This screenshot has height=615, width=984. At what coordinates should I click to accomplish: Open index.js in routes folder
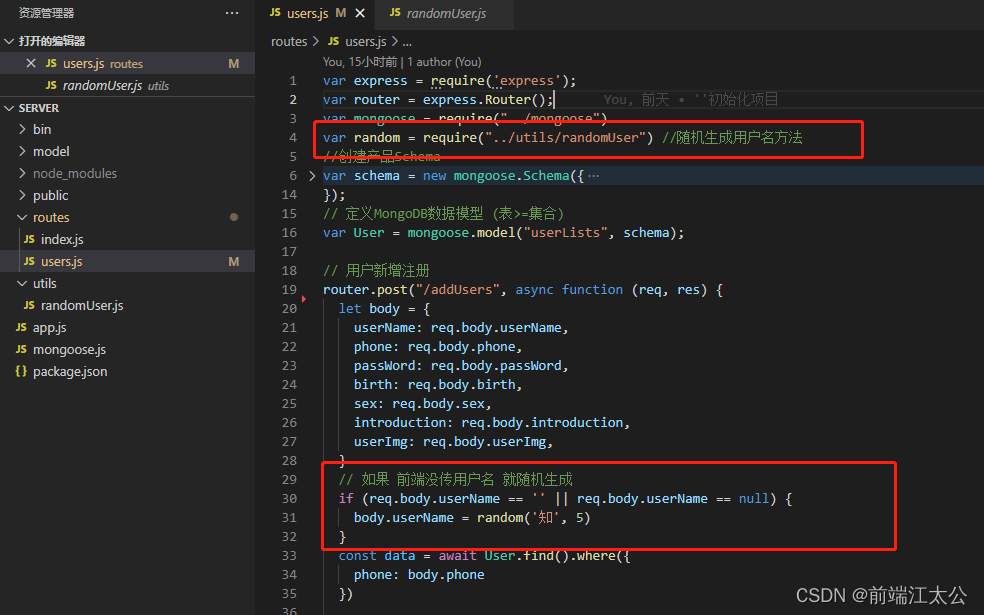click(x=127, y=239)
